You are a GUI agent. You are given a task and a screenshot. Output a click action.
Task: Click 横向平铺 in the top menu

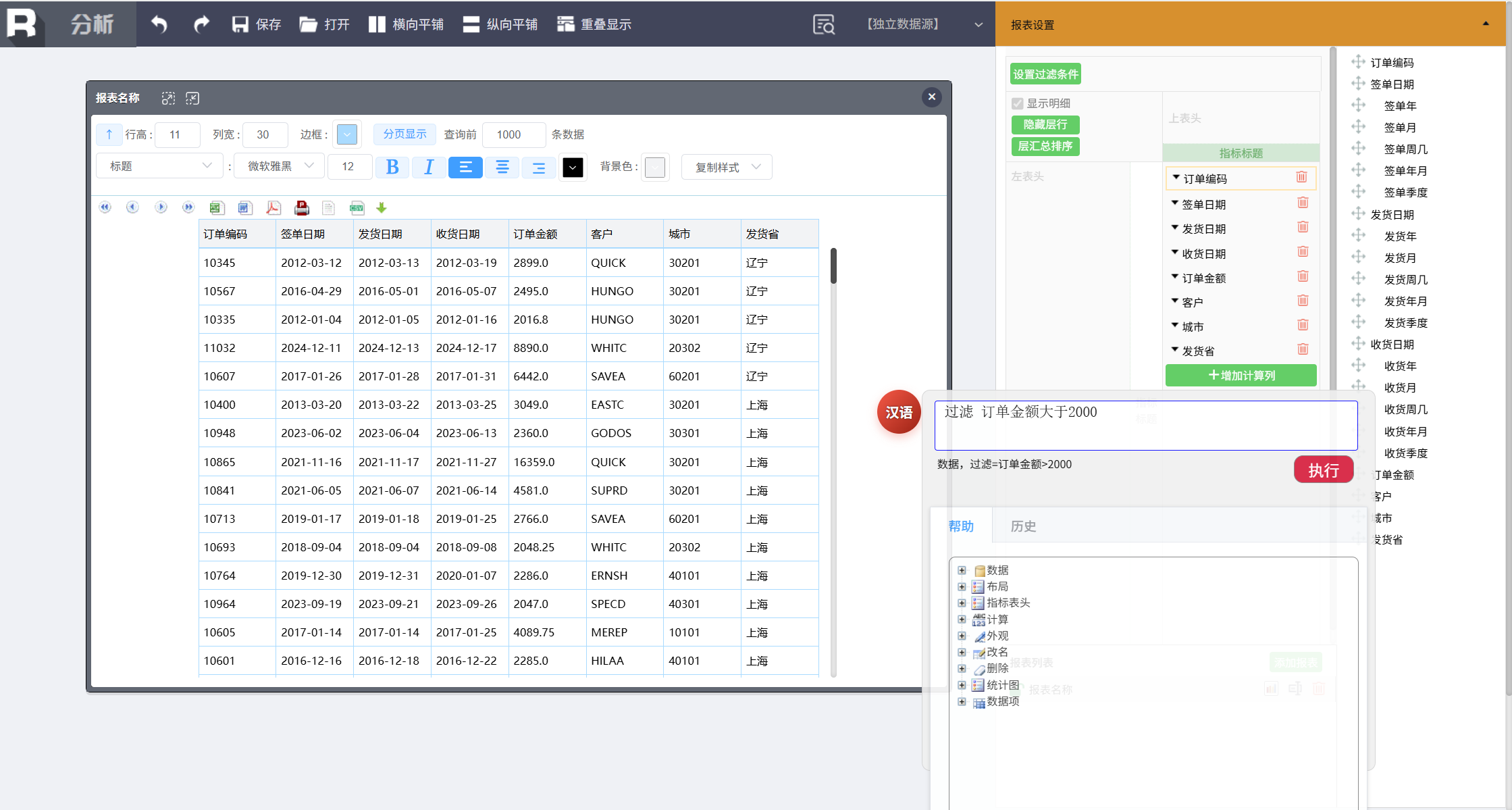coord(406,24)
